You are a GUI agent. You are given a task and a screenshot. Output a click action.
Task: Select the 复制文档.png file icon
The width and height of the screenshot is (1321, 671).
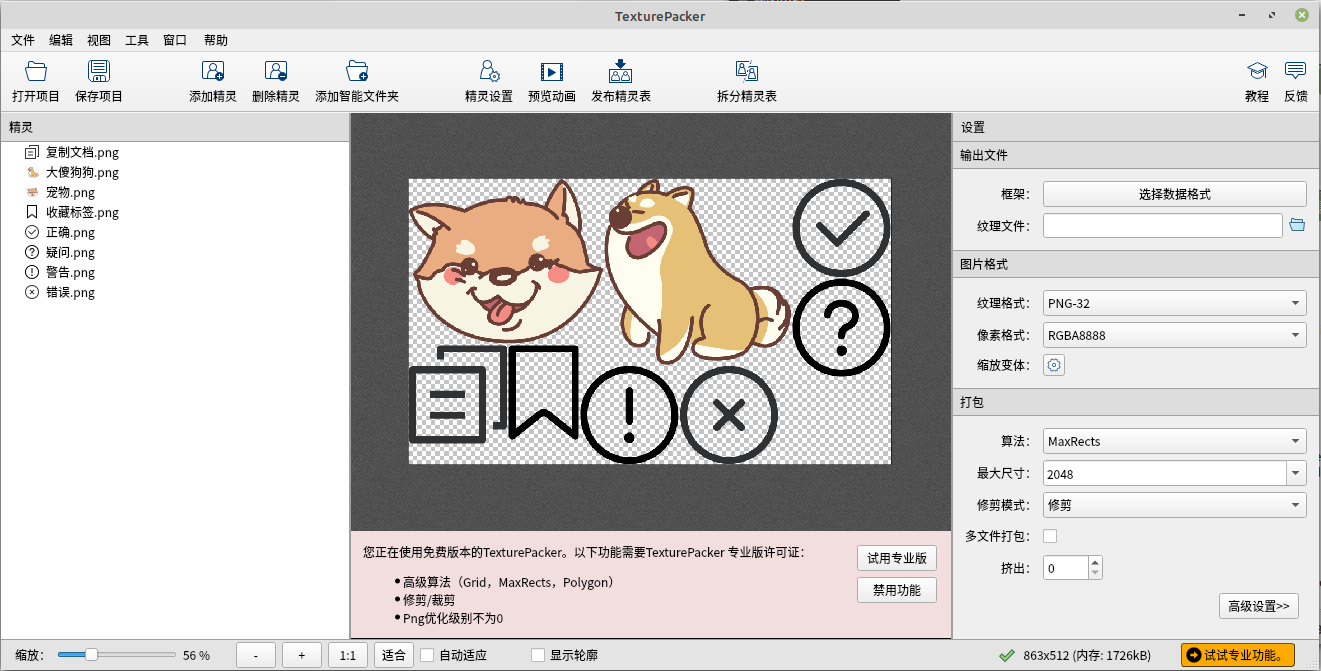(x=32, y=152)
